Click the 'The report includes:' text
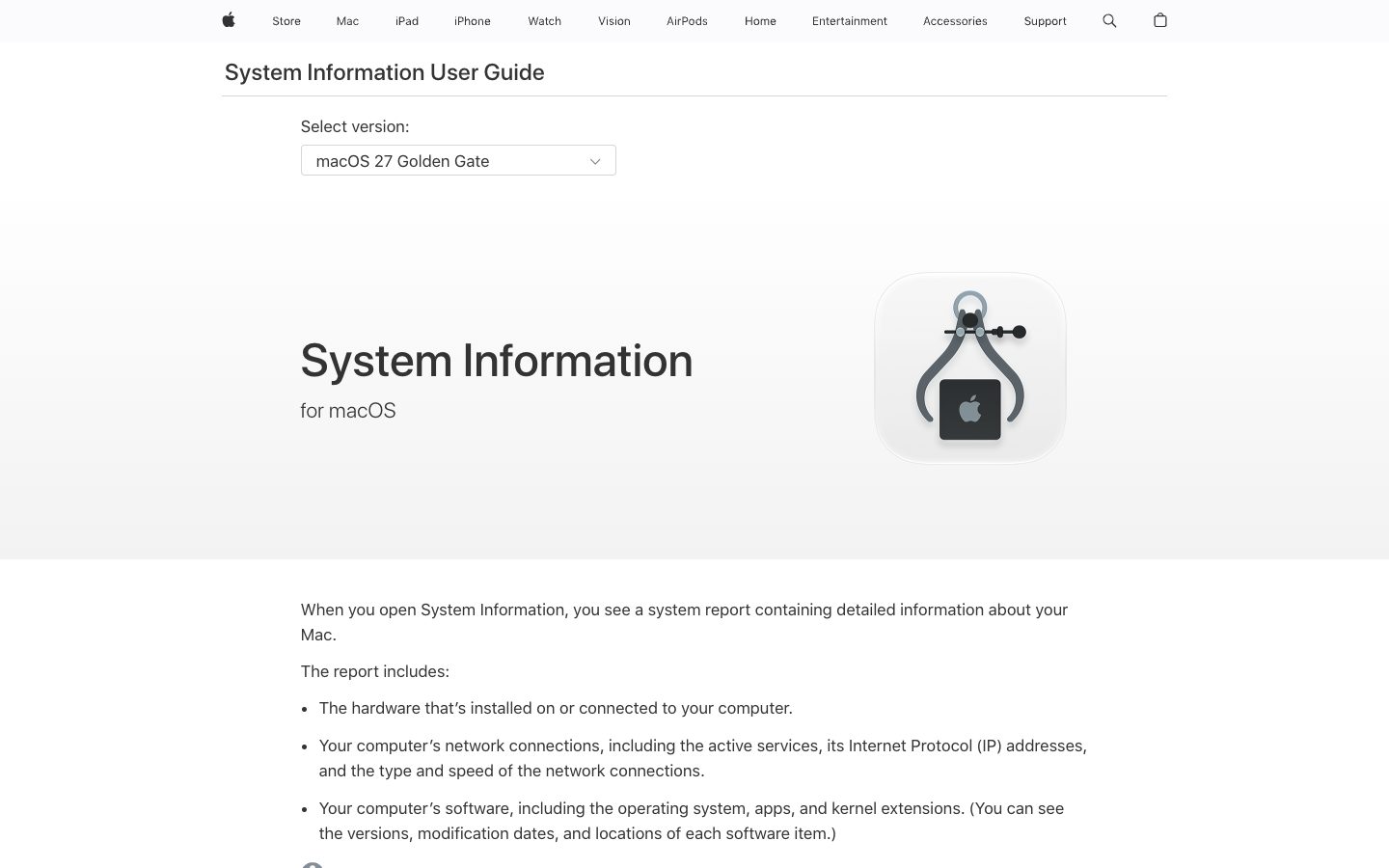This screenshot has width=1389, height=868. pyautogui.click(x=375, y=671)
